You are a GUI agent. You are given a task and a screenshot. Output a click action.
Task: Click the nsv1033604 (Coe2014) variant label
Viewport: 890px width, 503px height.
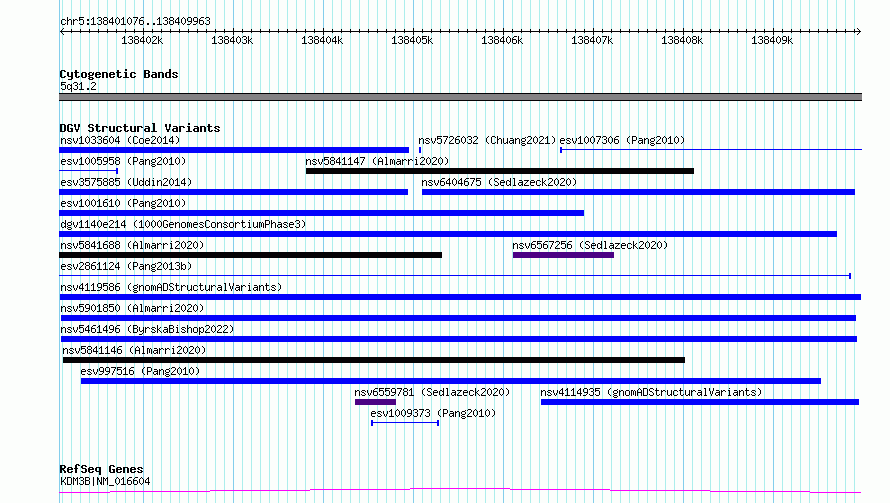120,140
